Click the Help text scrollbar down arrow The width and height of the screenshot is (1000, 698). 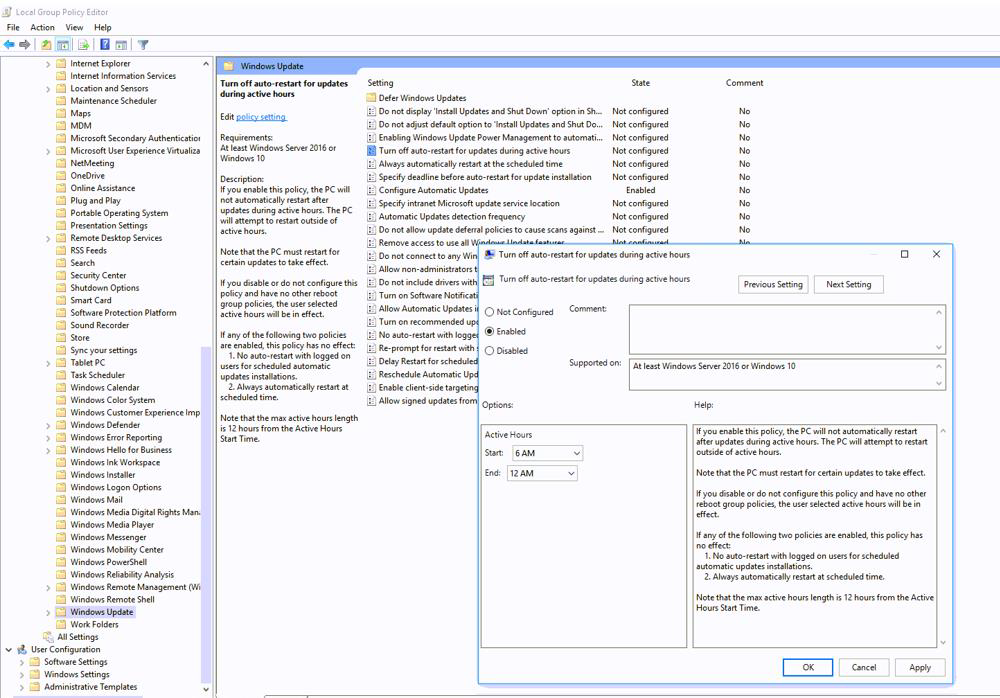(x=943, y=642)
